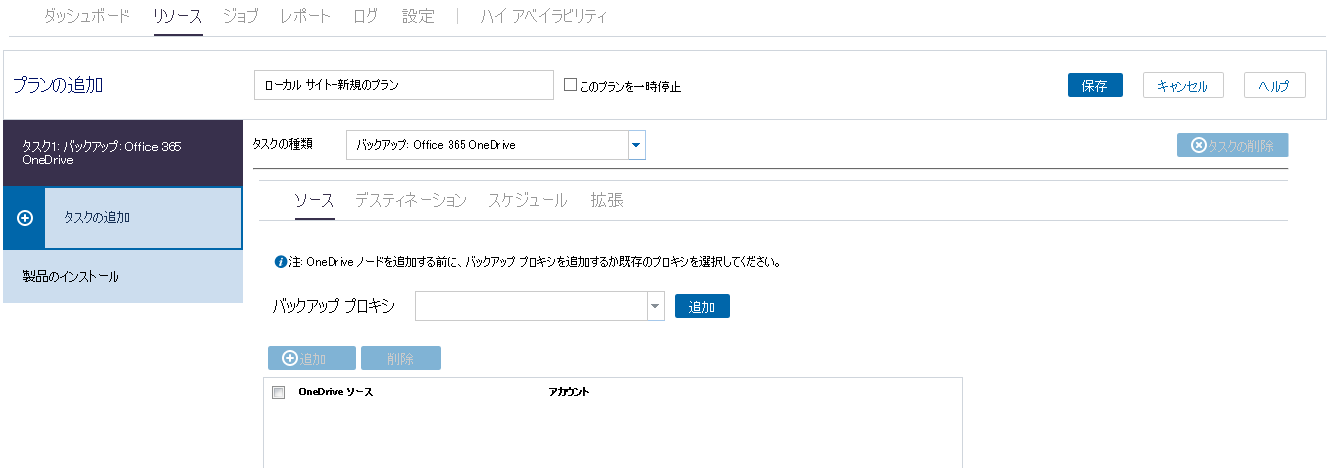Click the 追加 button beside the proxy field
1333x468 pixels.
(702, 306)
